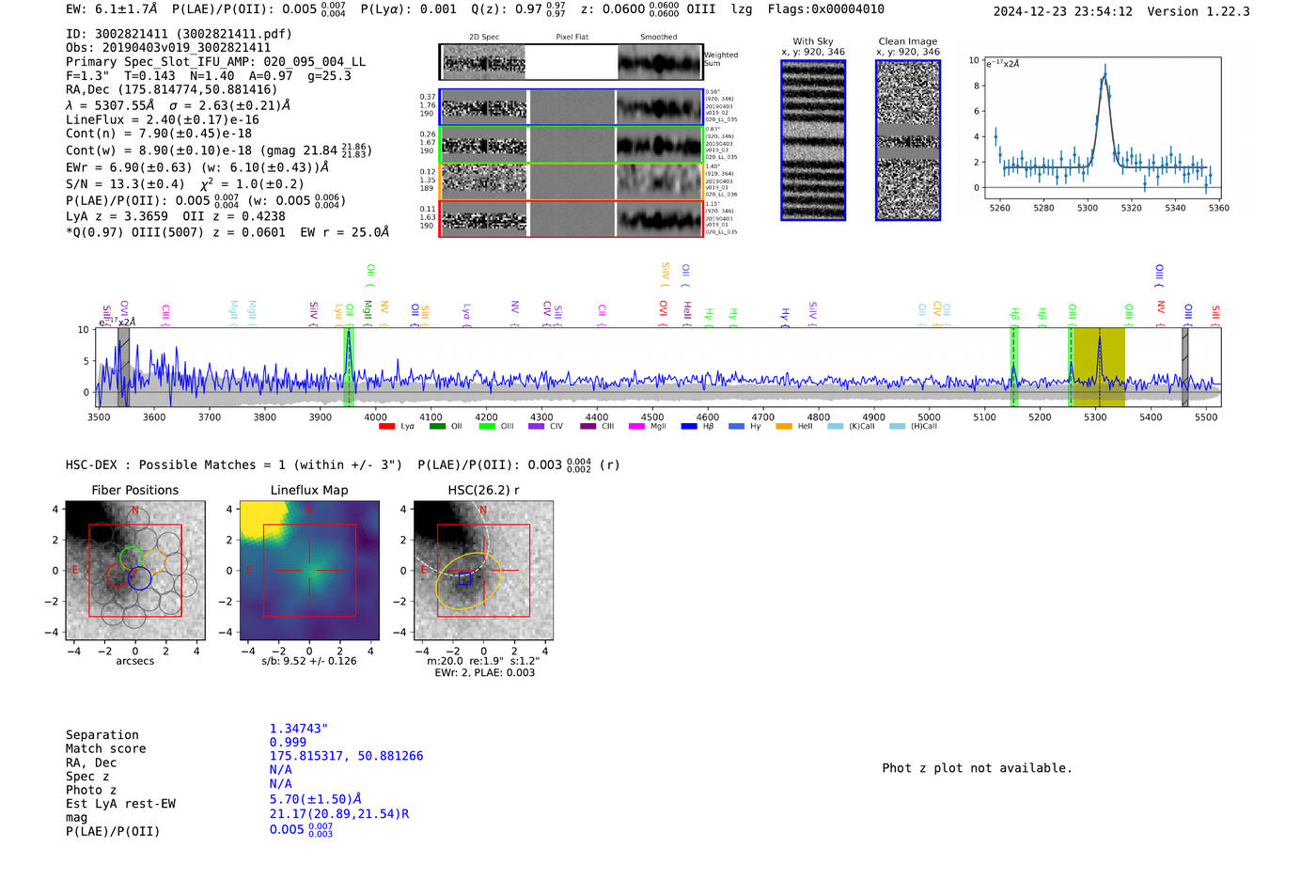Click the green Hβ band near 5150Å
The height and width of the screenshot is (896, 1316).
pos(1013,367)
